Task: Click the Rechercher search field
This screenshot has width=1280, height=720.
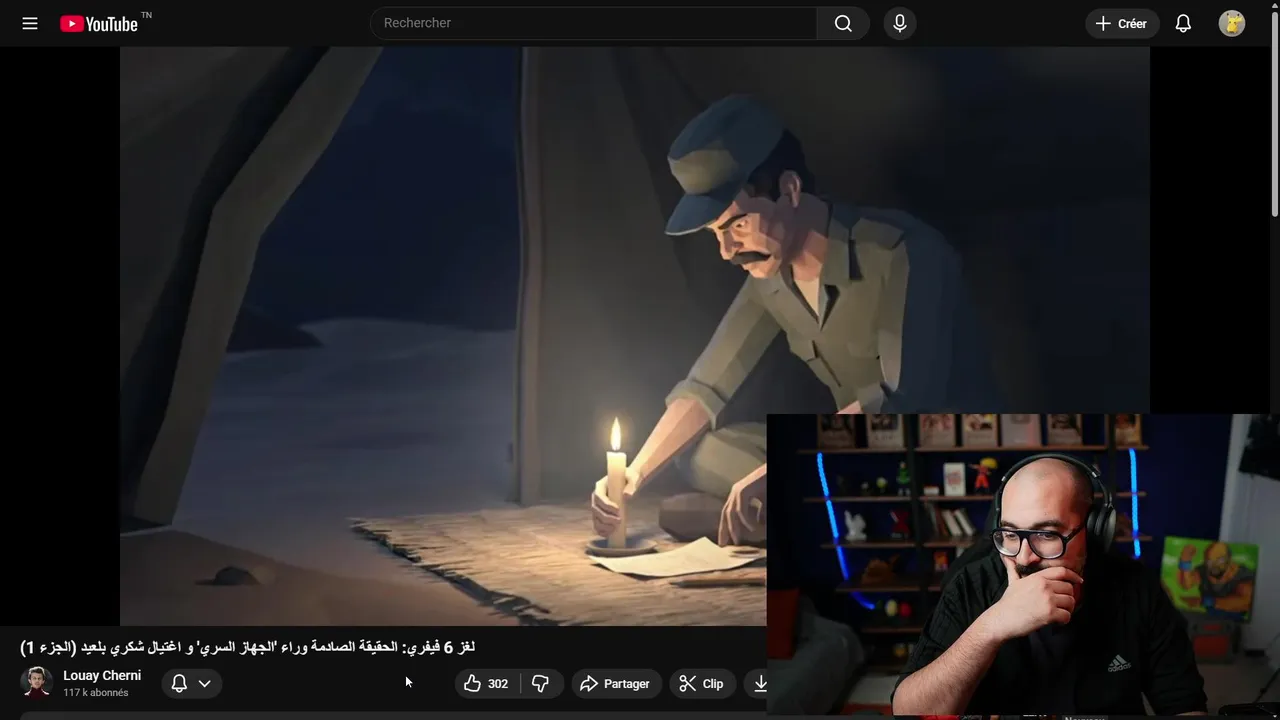Action: (594, 23)
